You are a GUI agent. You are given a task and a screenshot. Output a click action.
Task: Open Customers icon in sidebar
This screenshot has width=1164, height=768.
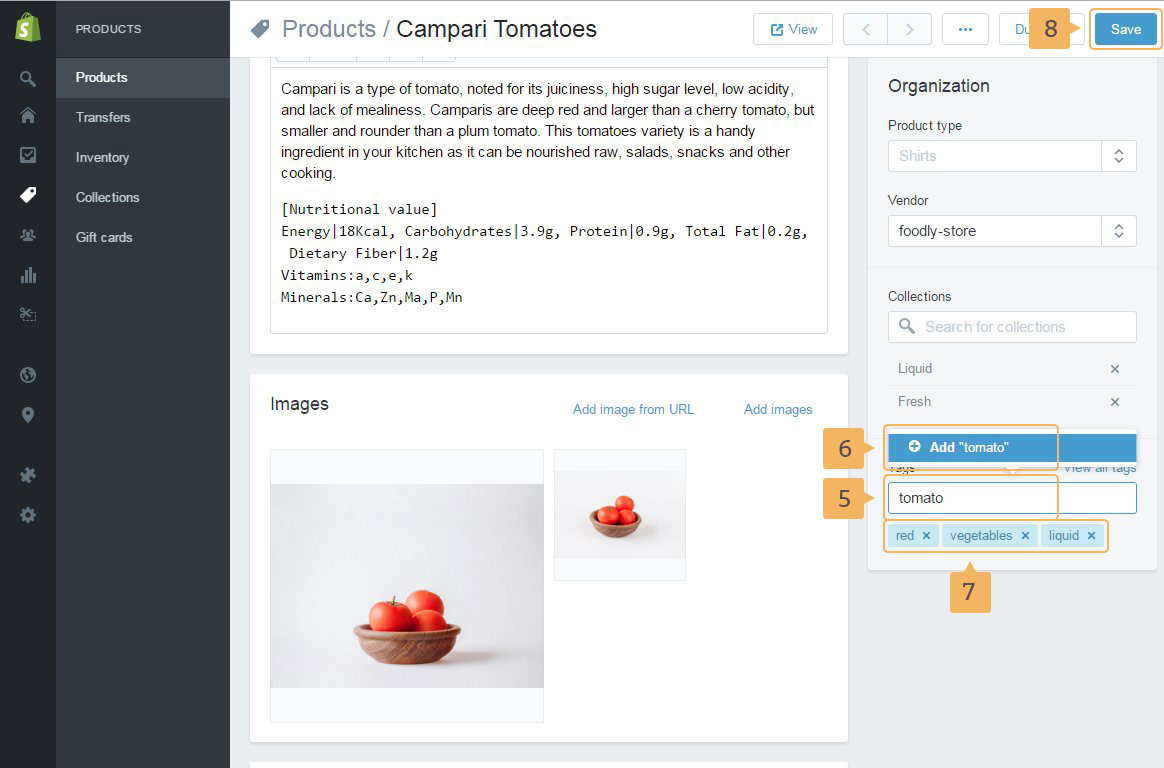click(x=28, y=235)
